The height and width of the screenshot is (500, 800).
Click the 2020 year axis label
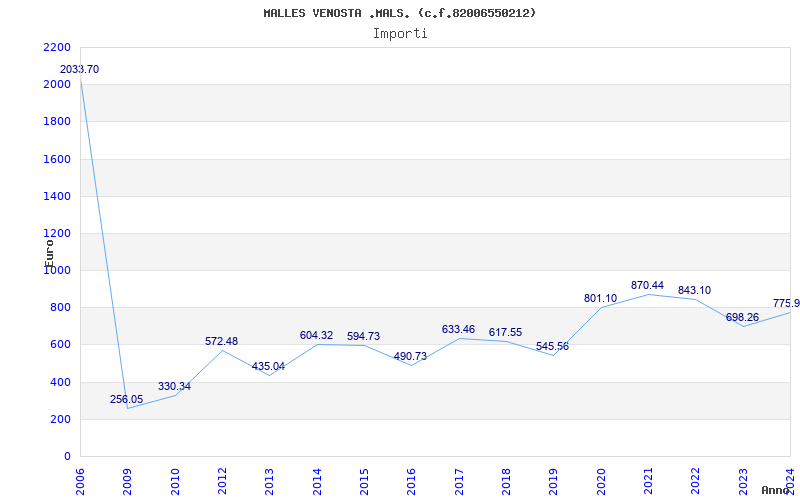(601, 482)
